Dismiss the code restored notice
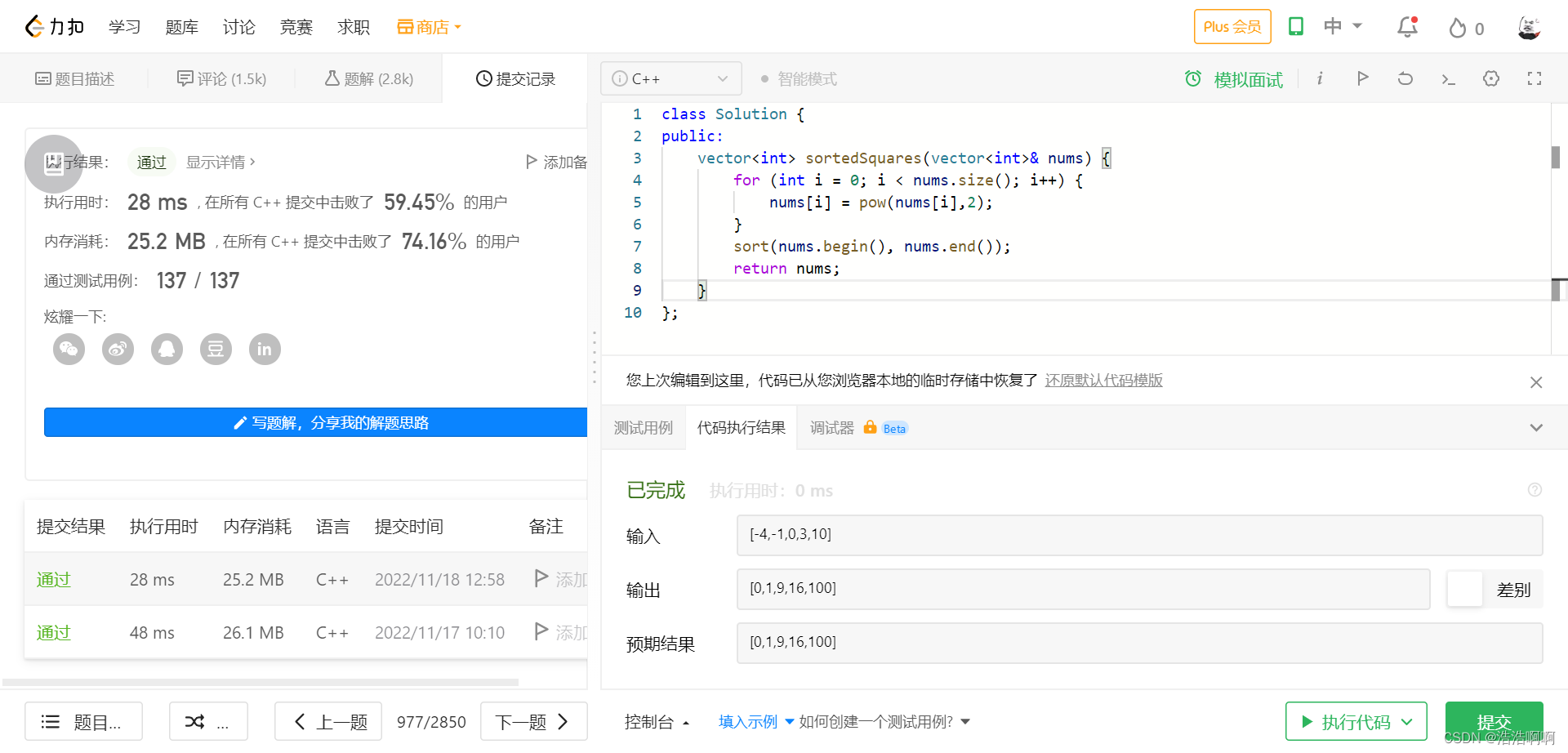This screenshot has width=1568, height=753. (x=1536, y=382)
